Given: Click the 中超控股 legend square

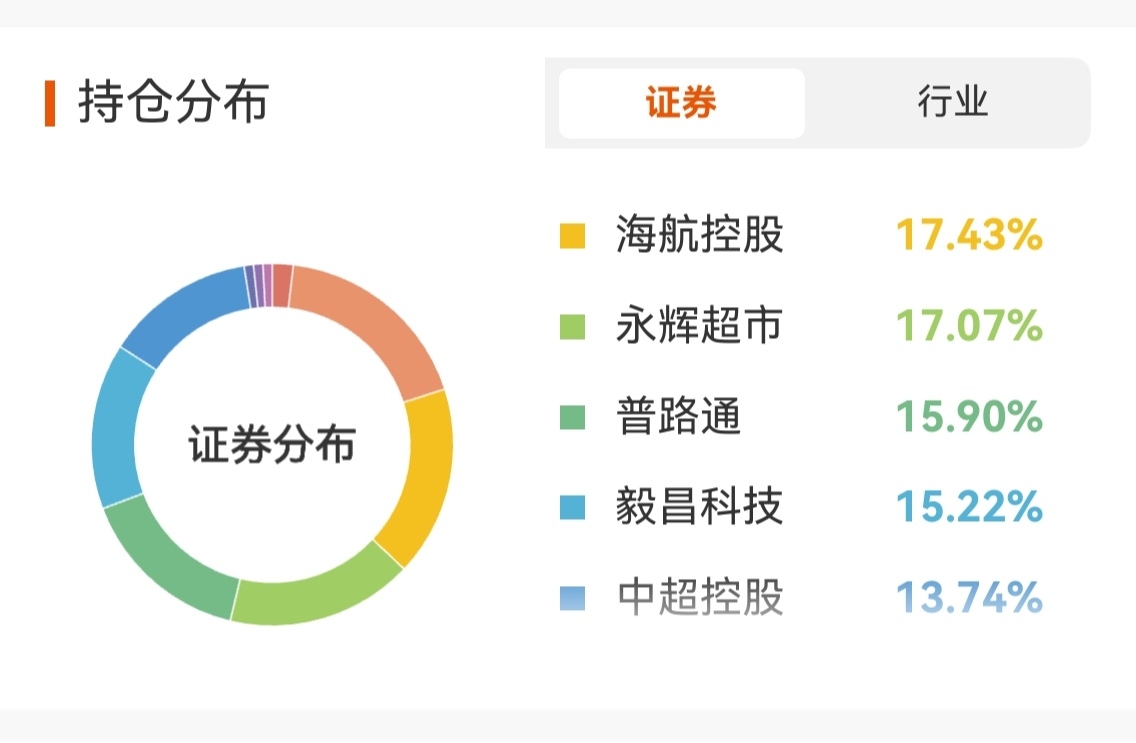Looking at the screenshot, I should pyautogui.click(x=572, y=598).
